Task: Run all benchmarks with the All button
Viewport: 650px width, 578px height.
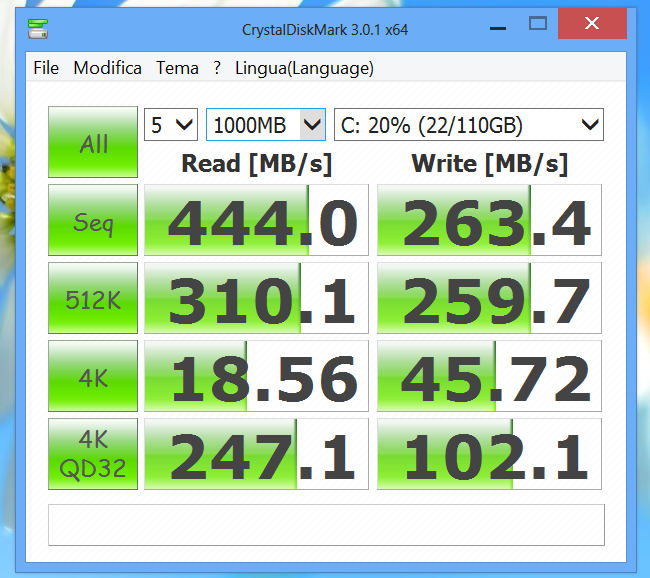Action: coord(93,142)
